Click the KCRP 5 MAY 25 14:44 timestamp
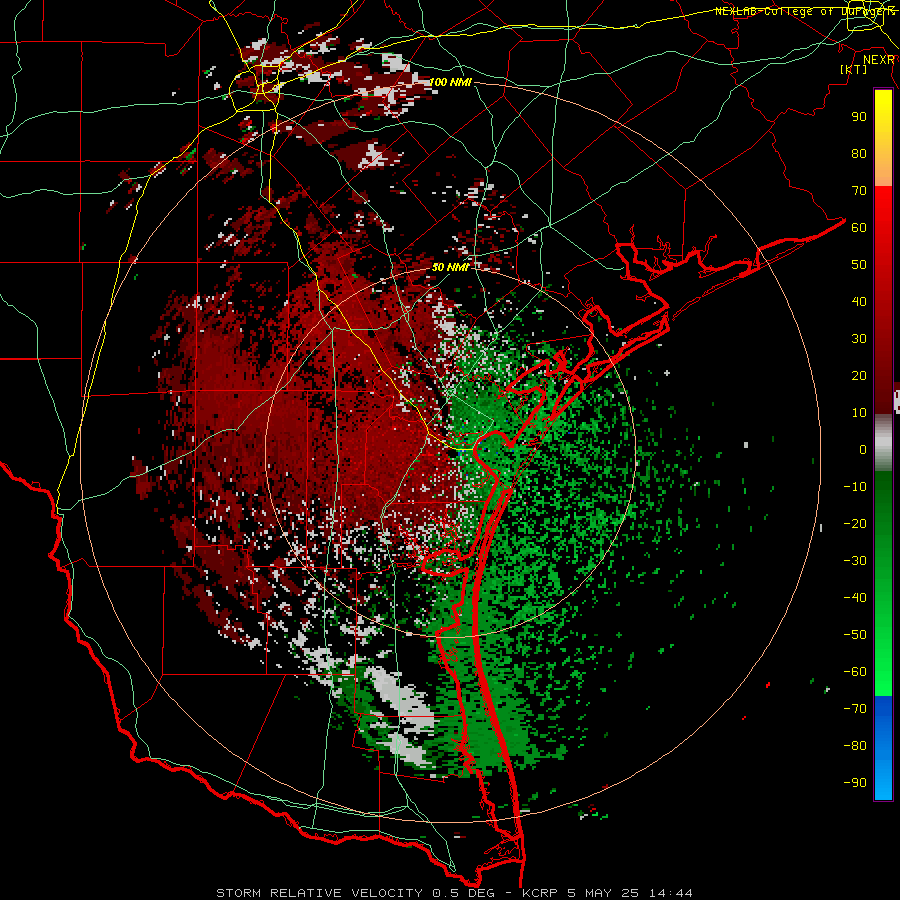Viewport: 900px width, 900px height. pyautogui.click(x=607, y=893)
